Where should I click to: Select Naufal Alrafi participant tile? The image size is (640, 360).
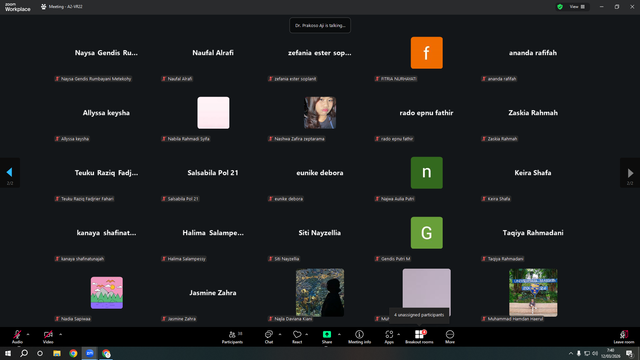click(213, 53)
